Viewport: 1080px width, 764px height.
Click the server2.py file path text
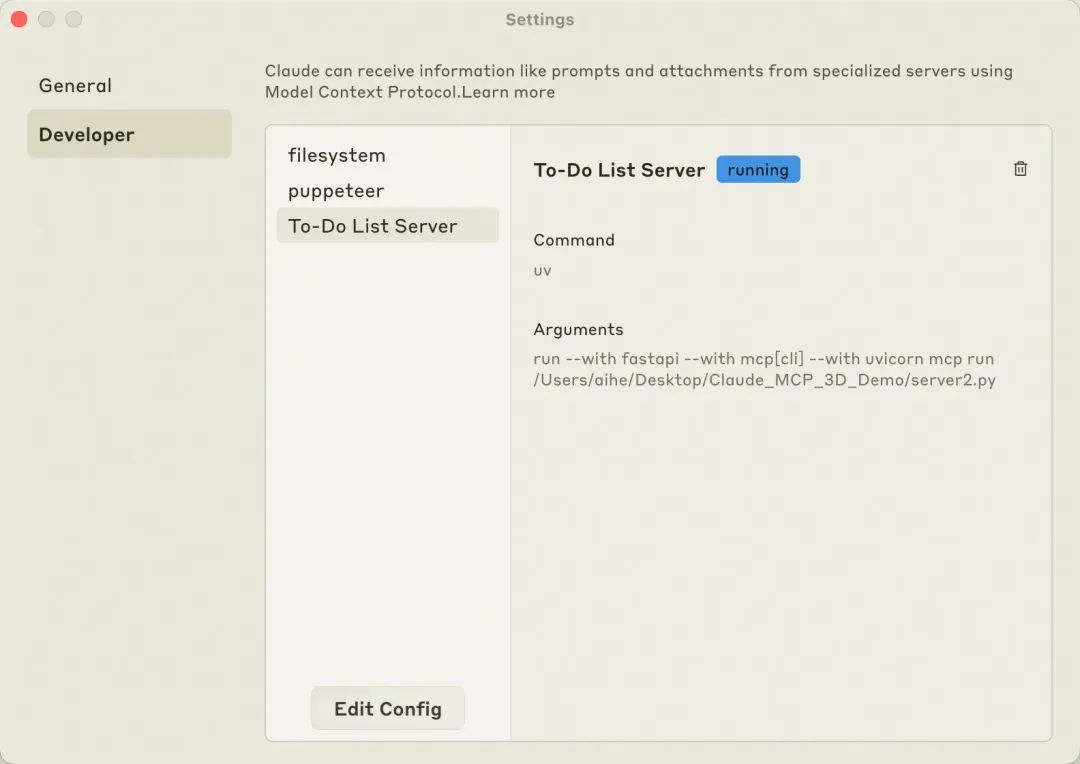click(x=764, y=380)
